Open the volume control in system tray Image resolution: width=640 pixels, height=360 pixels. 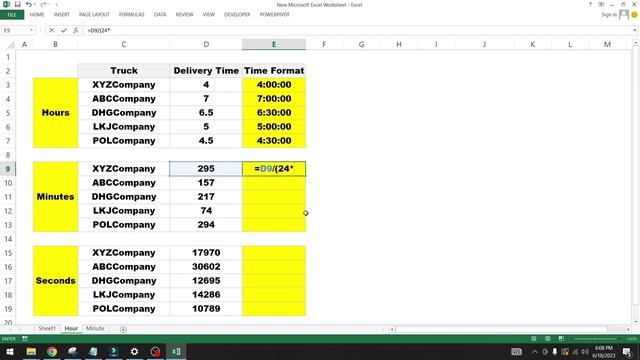click(585, 351)
